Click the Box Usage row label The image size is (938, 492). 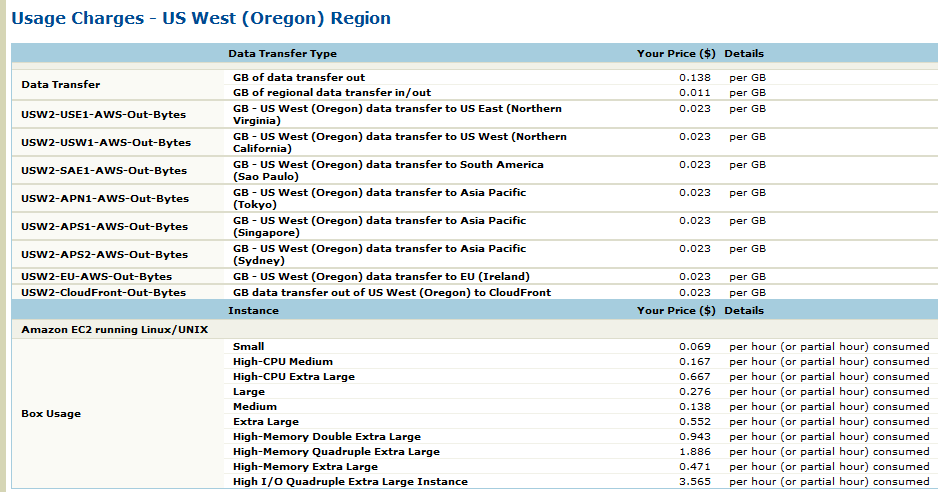pyautogui.click(x=52, y=412)
